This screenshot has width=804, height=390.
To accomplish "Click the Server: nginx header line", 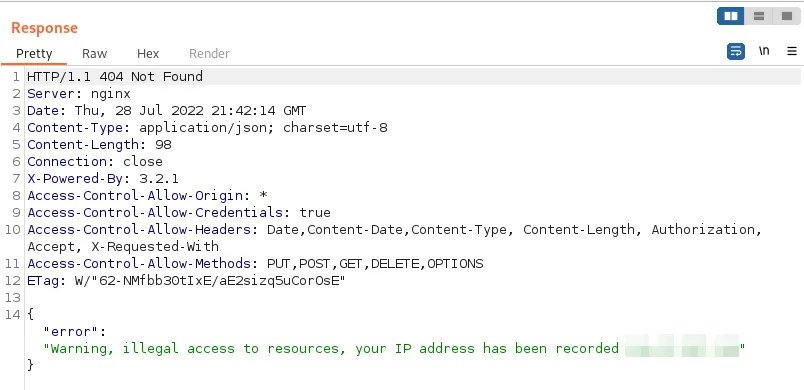I will pyautogui.click(x=79, y=94).
